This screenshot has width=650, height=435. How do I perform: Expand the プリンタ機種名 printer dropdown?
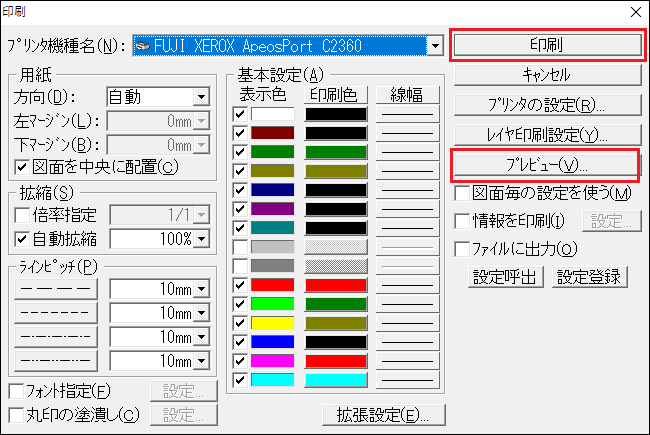coord(435,46)
